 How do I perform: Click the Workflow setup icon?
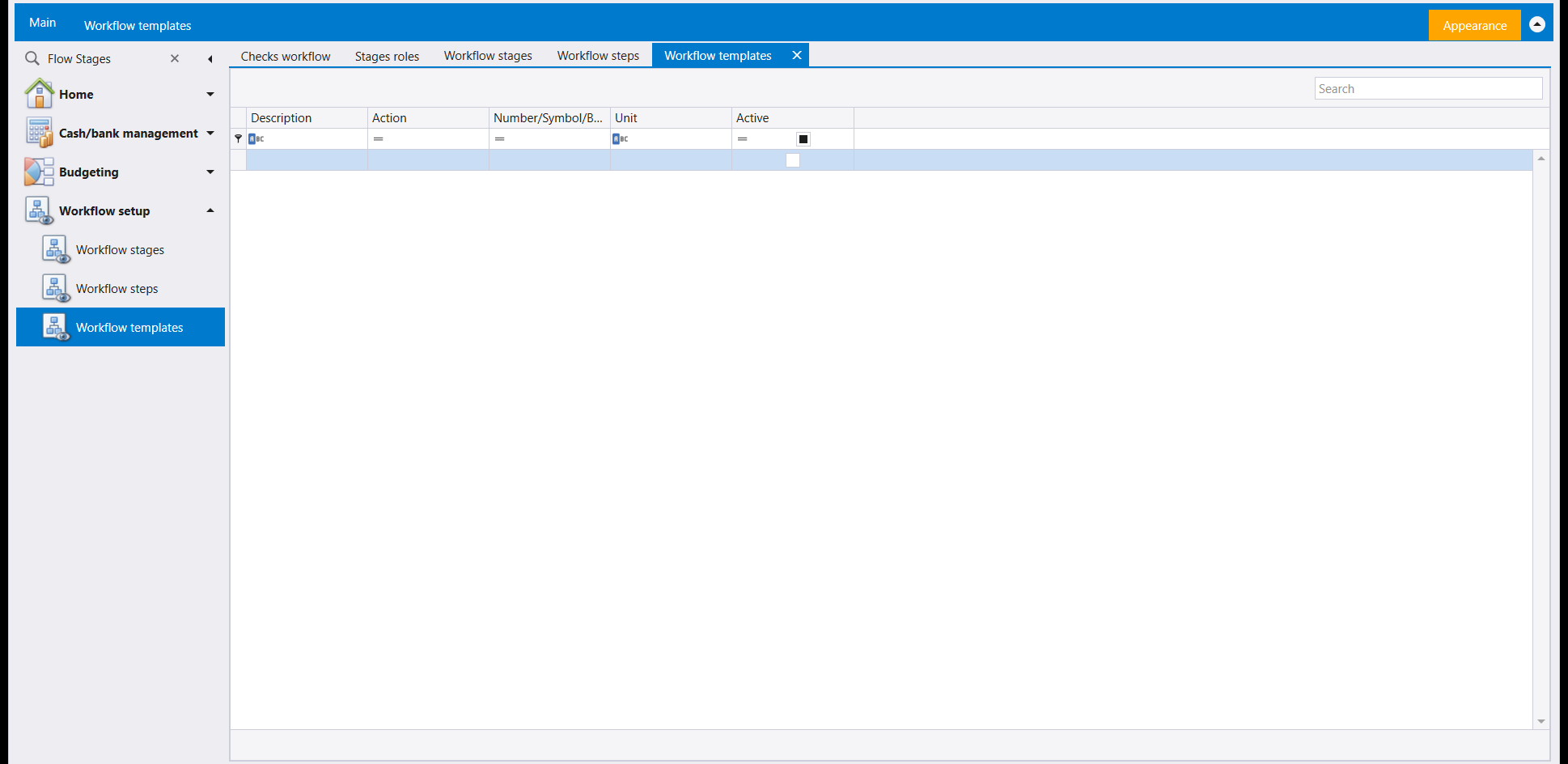pos(39,210)
